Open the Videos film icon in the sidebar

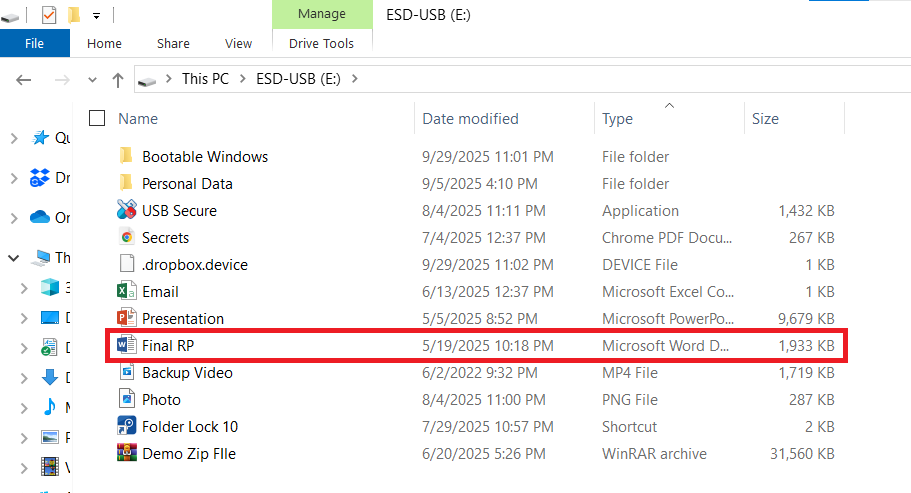[50, 466]
